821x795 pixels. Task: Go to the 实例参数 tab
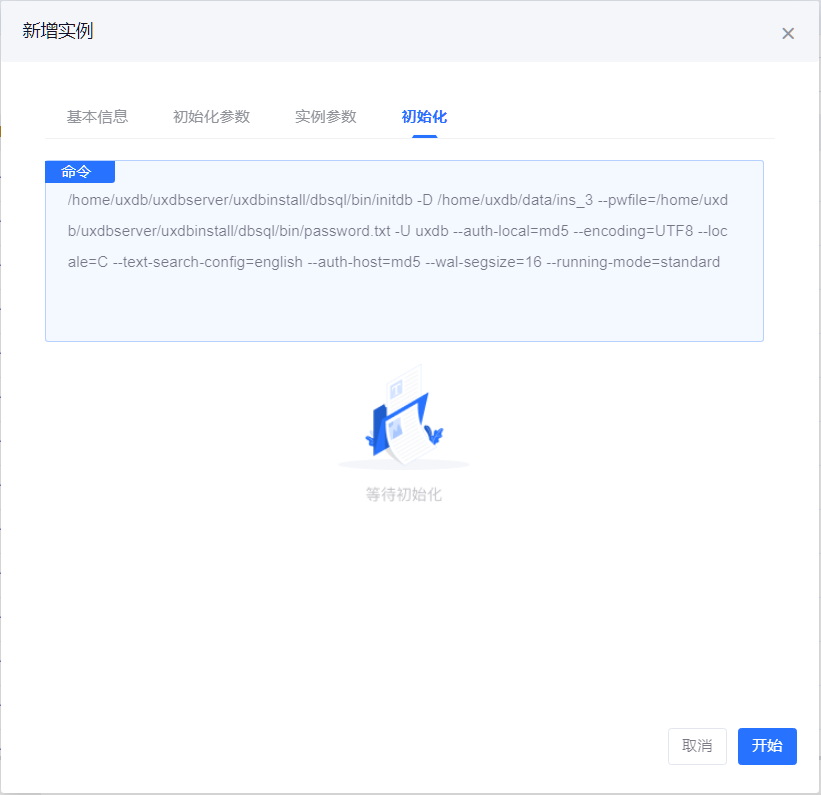325,116
